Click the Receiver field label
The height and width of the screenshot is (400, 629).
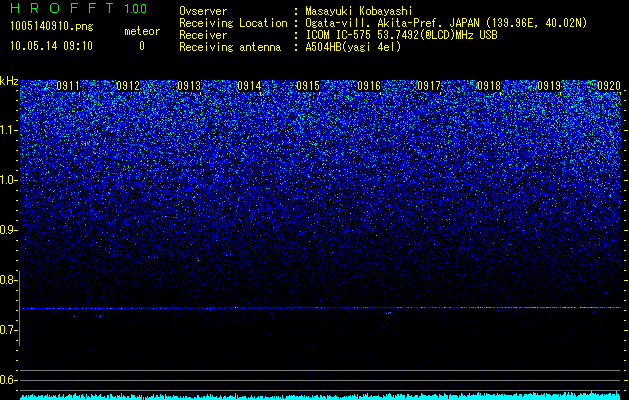[x=203, y=35]
